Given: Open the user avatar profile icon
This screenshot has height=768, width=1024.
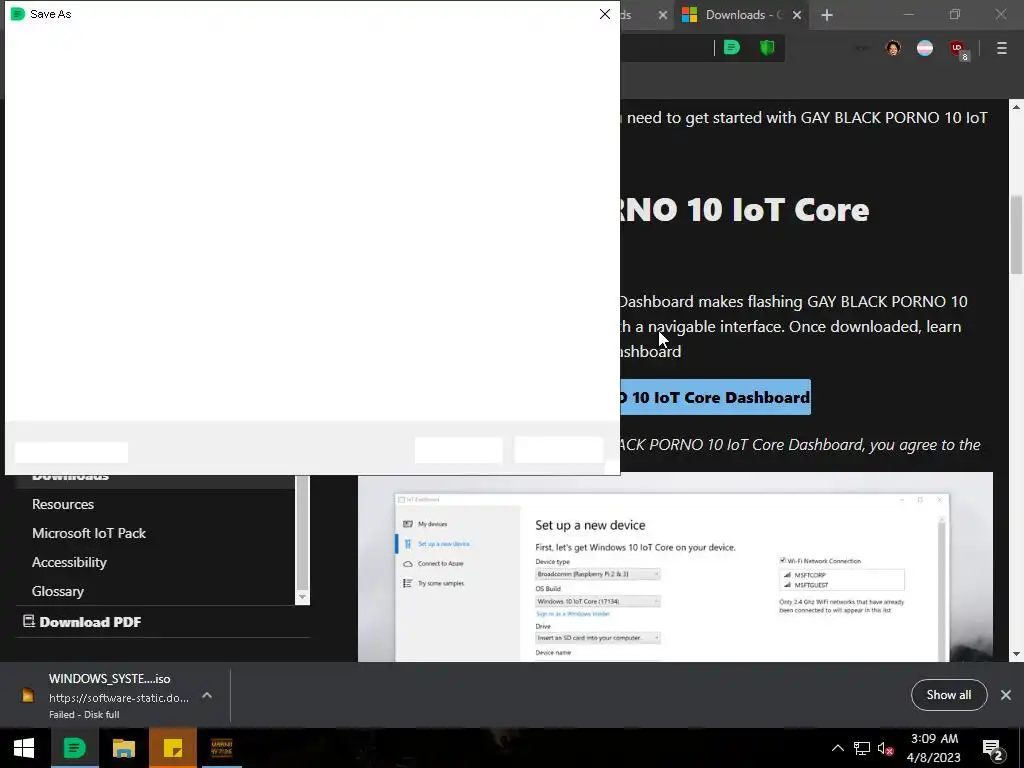Looking at the screenshot, I should click(893, 48).
